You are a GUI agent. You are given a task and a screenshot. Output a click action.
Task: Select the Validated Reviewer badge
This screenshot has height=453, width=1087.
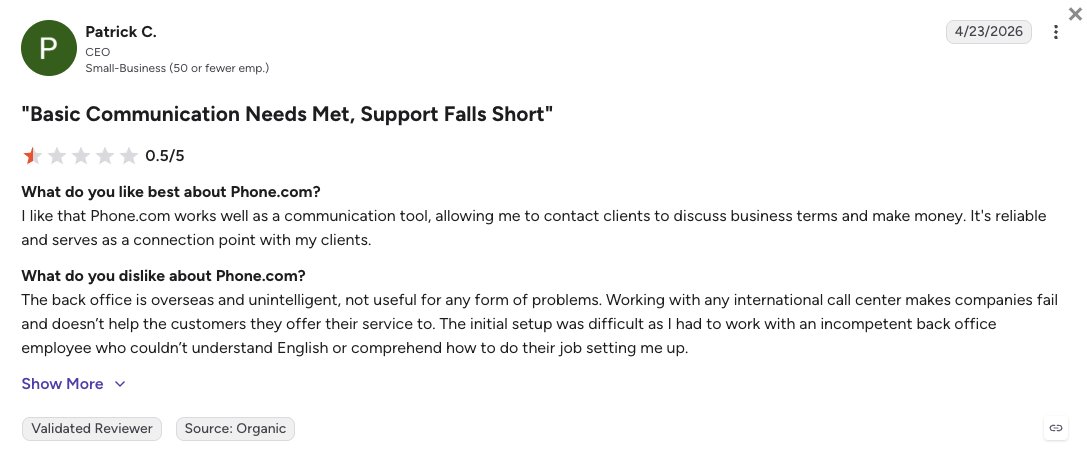pos(92,429)
